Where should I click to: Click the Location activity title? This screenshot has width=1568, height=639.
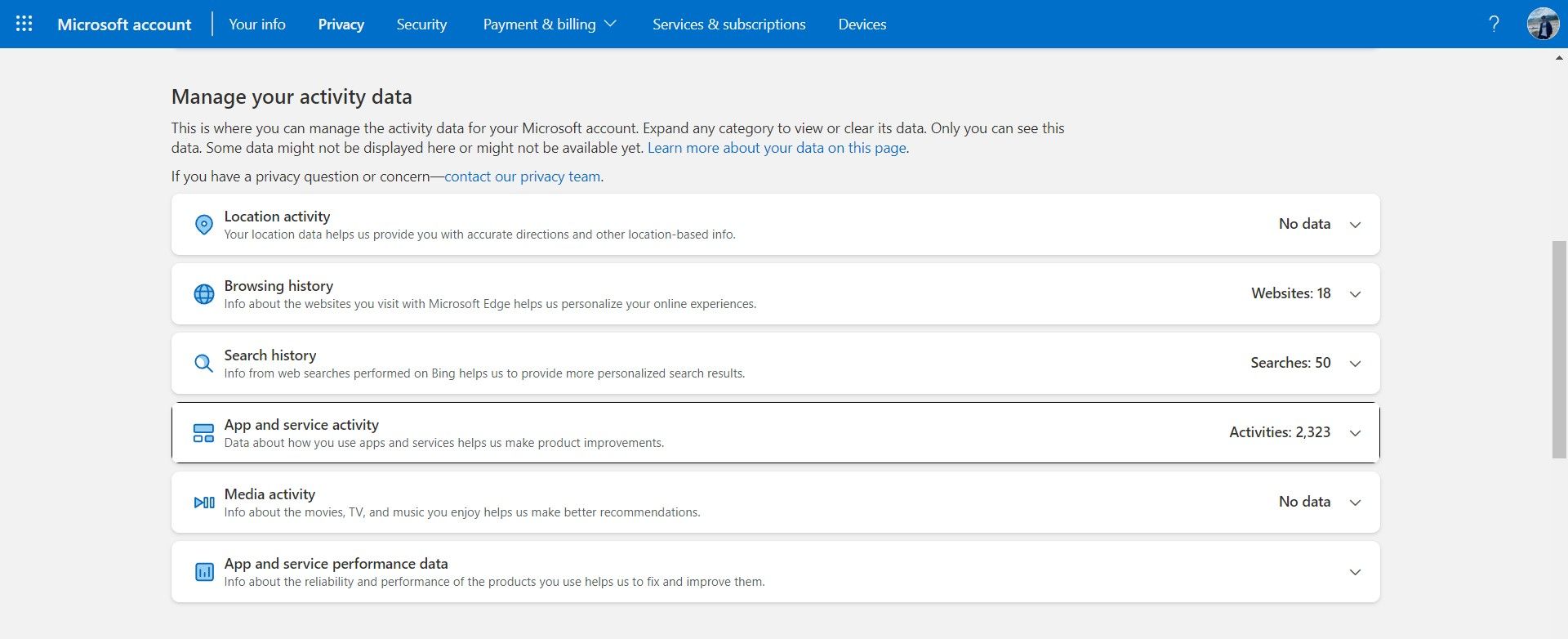[277, 216]
